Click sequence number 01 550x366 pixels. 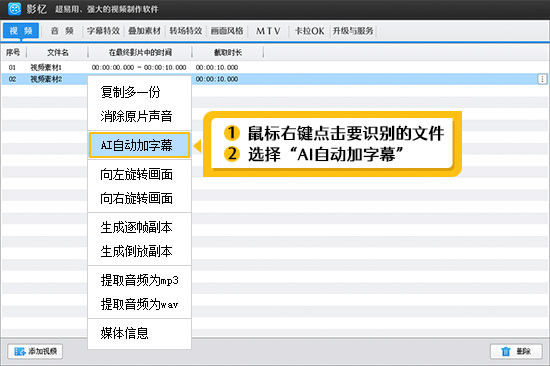click(12, 67)
